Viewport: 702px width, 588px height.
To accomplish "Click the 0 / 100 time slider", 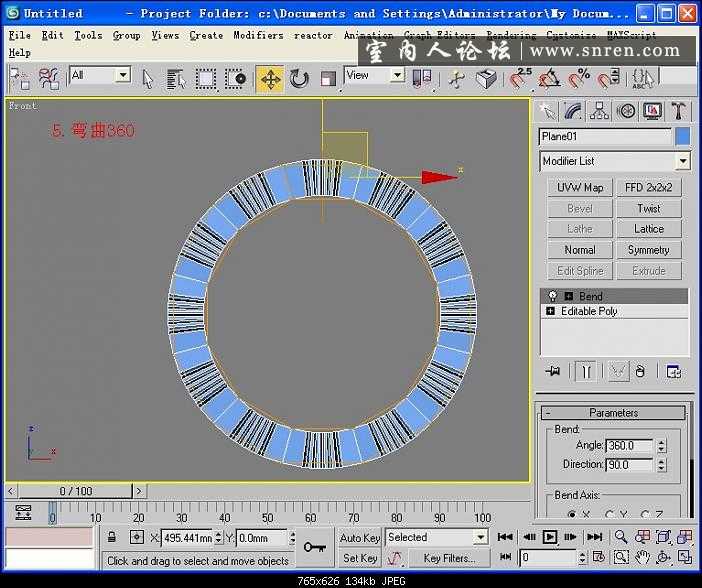I will (76, 491).
